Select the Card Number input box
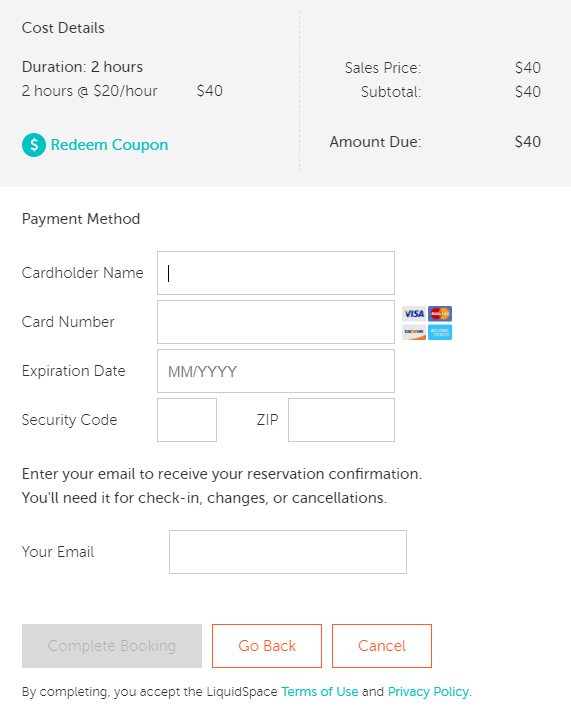 coord(276,322)
